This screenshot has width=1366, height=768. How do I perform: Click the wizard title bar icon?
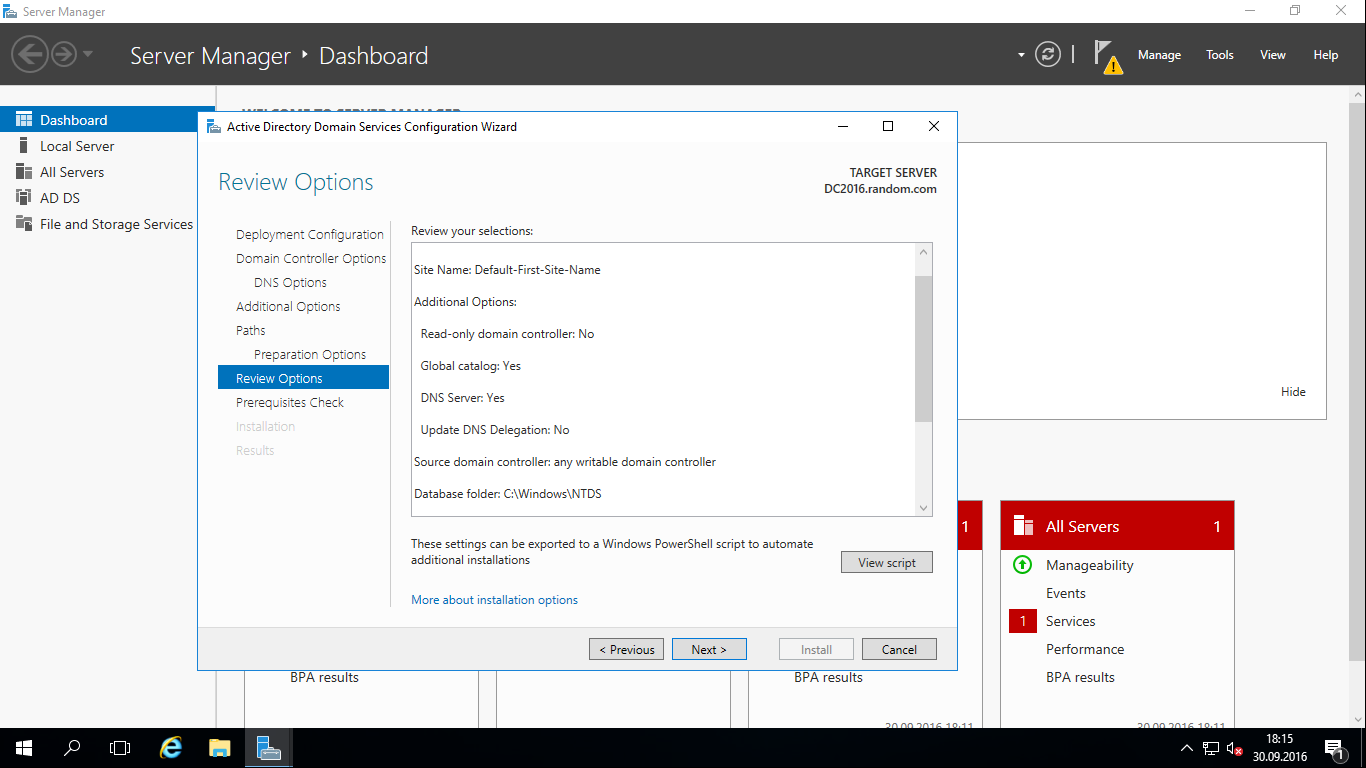pyautogui.click(x=213, y=126)
